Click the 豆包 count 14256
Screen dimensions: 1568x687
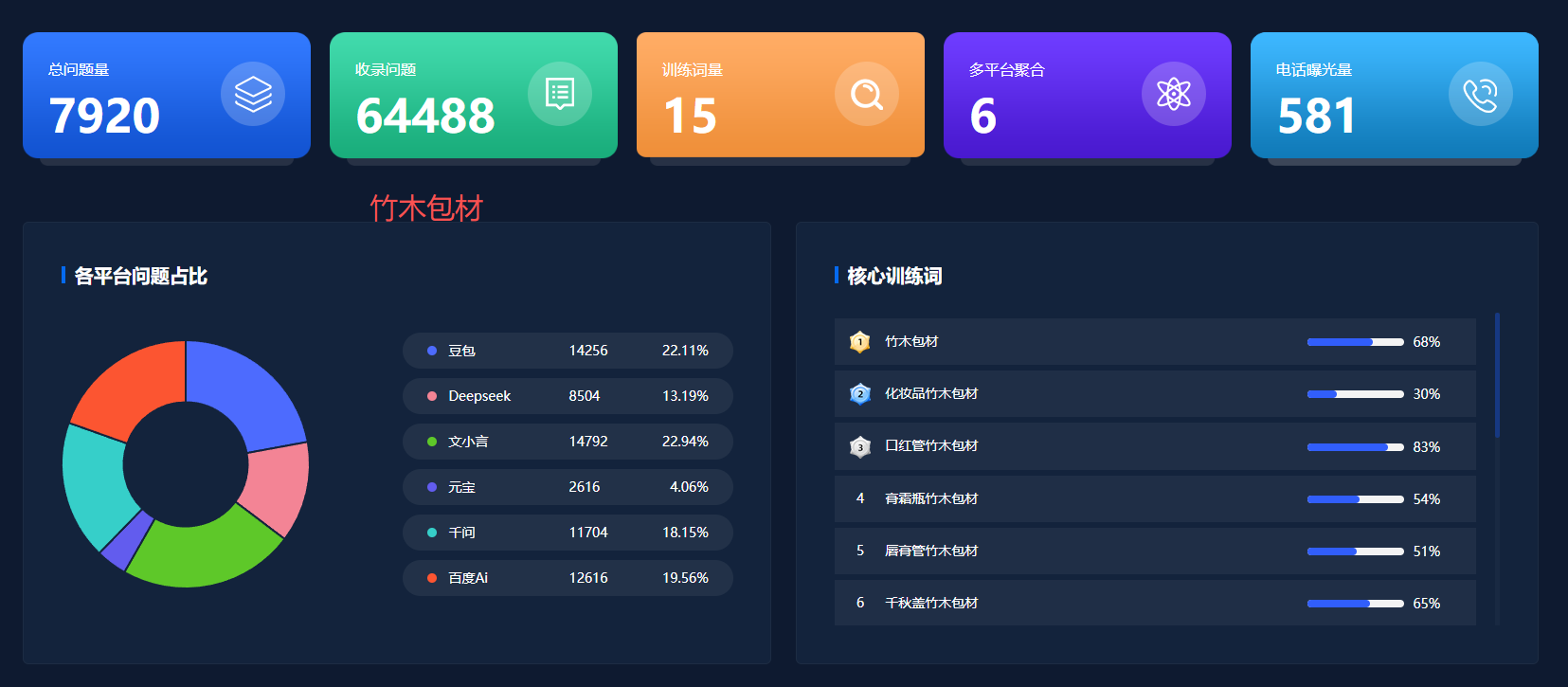588,351
